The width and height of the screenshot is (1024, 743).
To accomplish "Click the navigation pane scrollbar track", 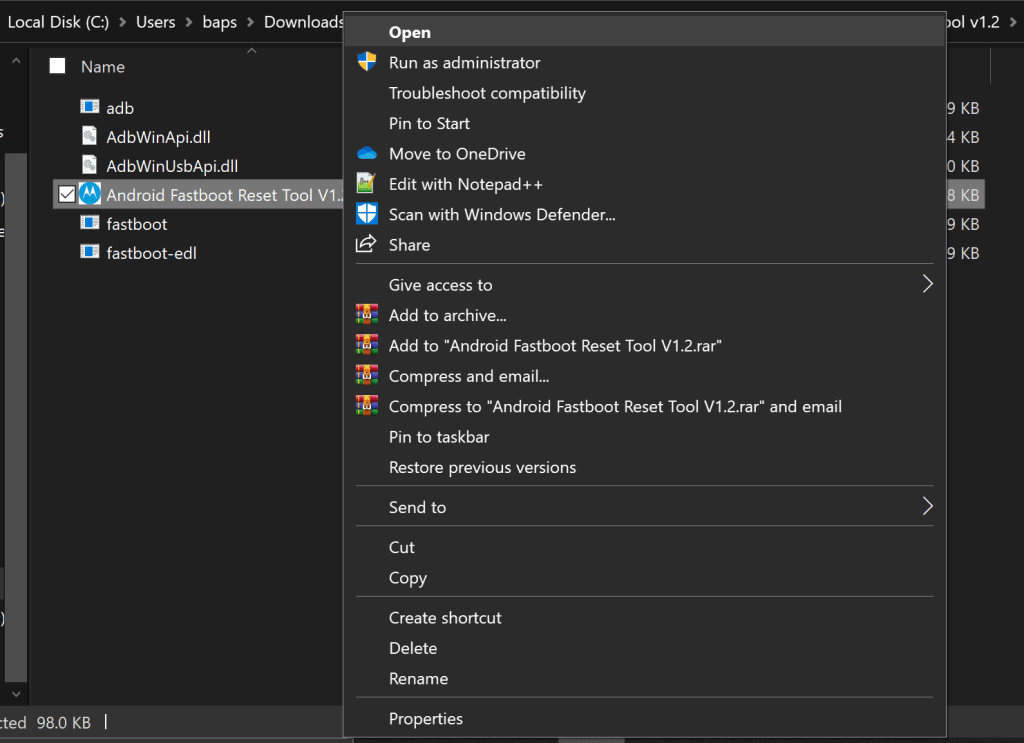I will coord(16,418).
